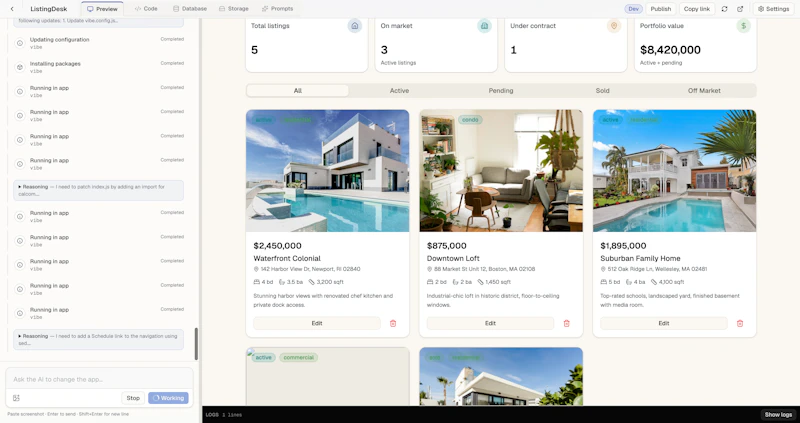Select the All filter

click(x=297, y=91)
